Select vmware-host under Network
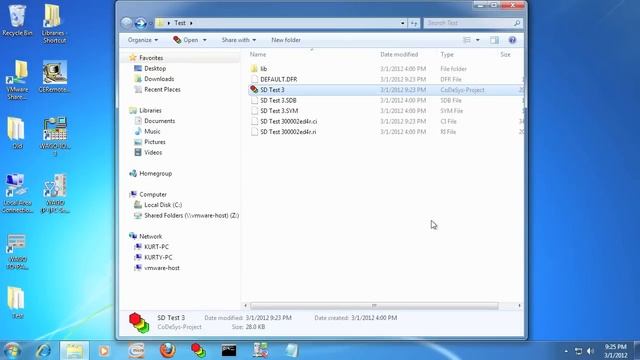640x360 pixels. pos(162,268)
